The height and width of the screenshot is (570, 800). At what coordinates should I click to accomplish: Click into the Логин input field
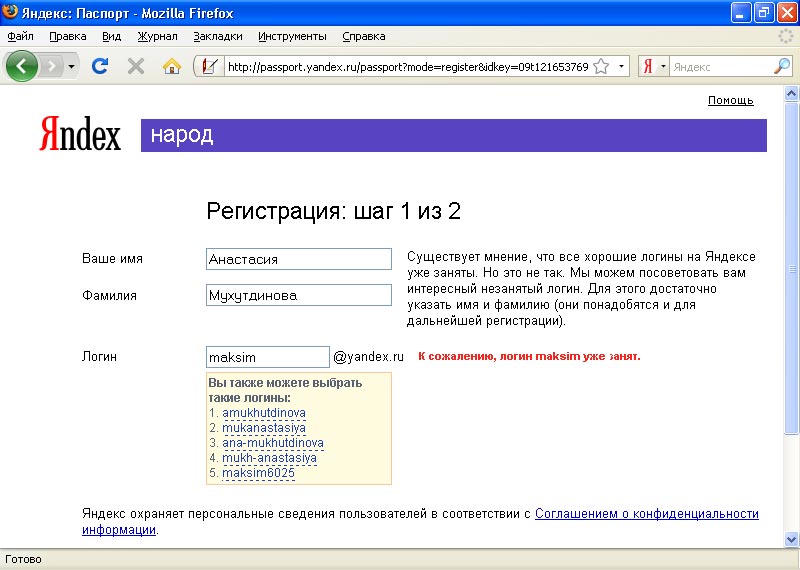point(267,357)
